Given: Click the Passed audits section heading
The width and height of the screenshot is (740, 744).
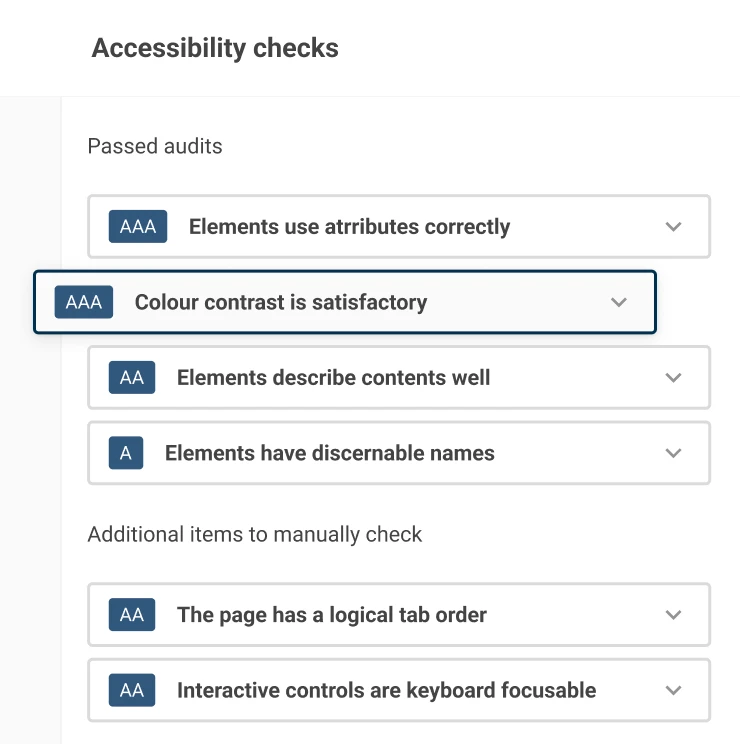Looking at the screenshot, I should (155, 146).
